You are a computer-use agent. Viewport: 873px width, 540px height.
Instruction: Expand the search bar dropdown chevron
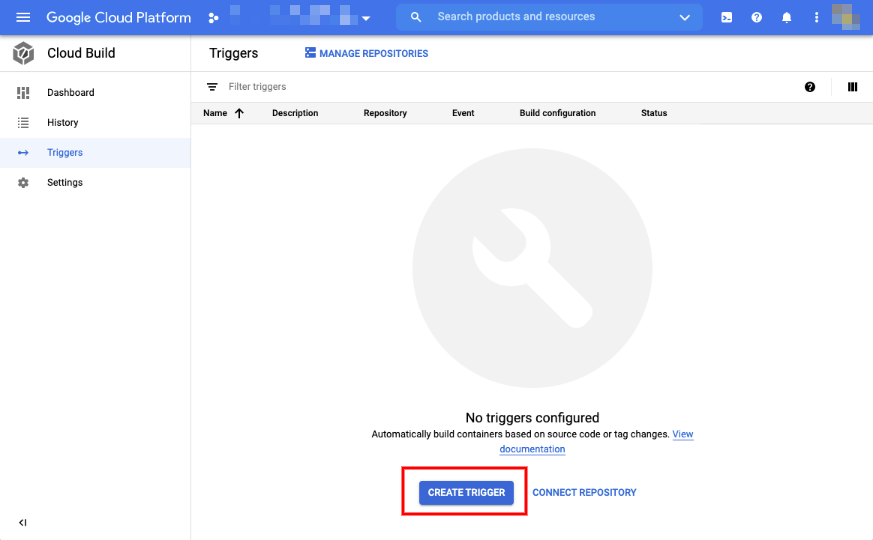pyautogui.click(x=685, y=17)
